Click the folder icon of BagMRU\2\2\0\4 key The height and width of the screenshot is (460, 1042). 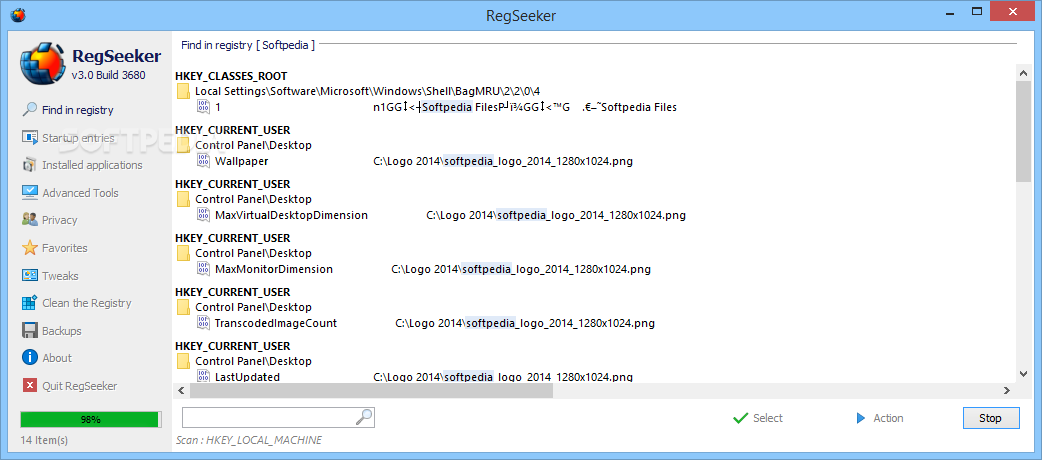[x=183, y=91]
